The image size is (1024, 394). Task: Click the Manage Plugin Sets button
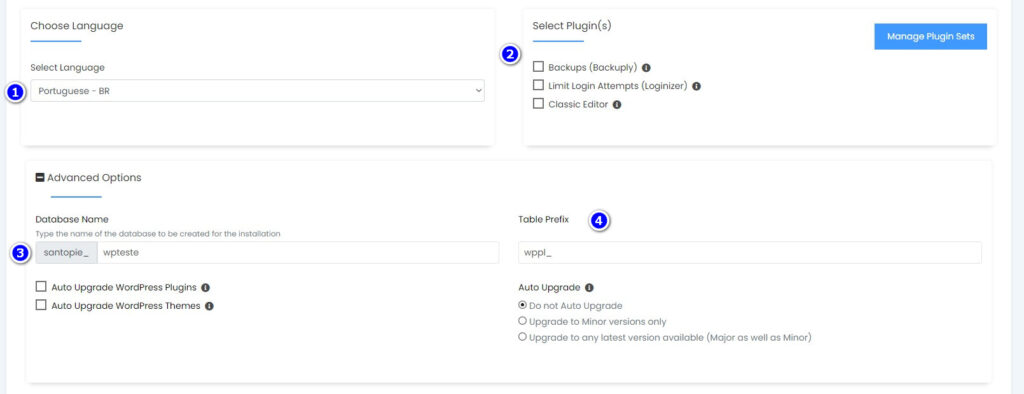pyautogui.click(x=930, y=37)
